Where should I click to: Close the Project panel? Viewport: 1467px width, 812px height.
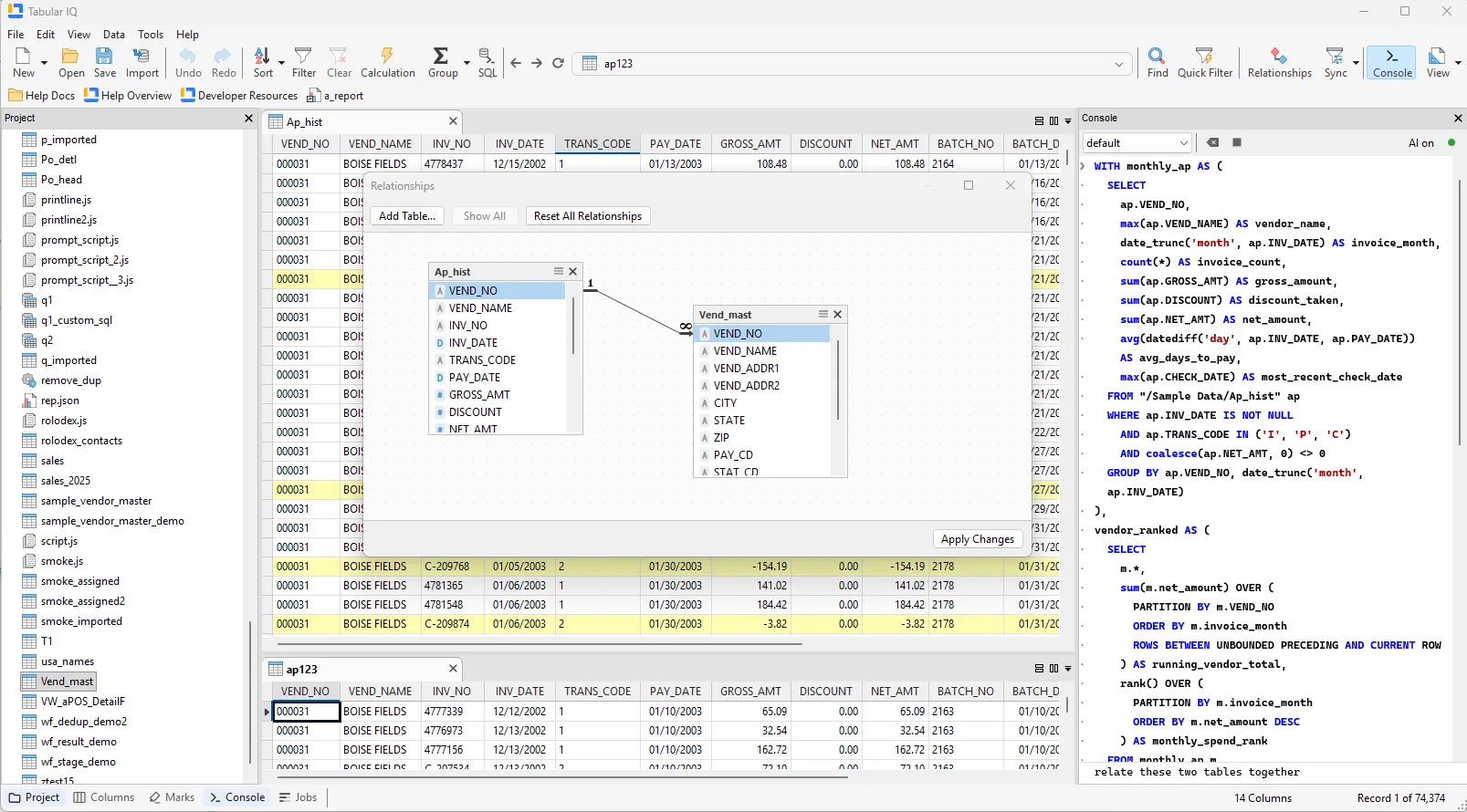pyautogui.click(x=248, y=119)
